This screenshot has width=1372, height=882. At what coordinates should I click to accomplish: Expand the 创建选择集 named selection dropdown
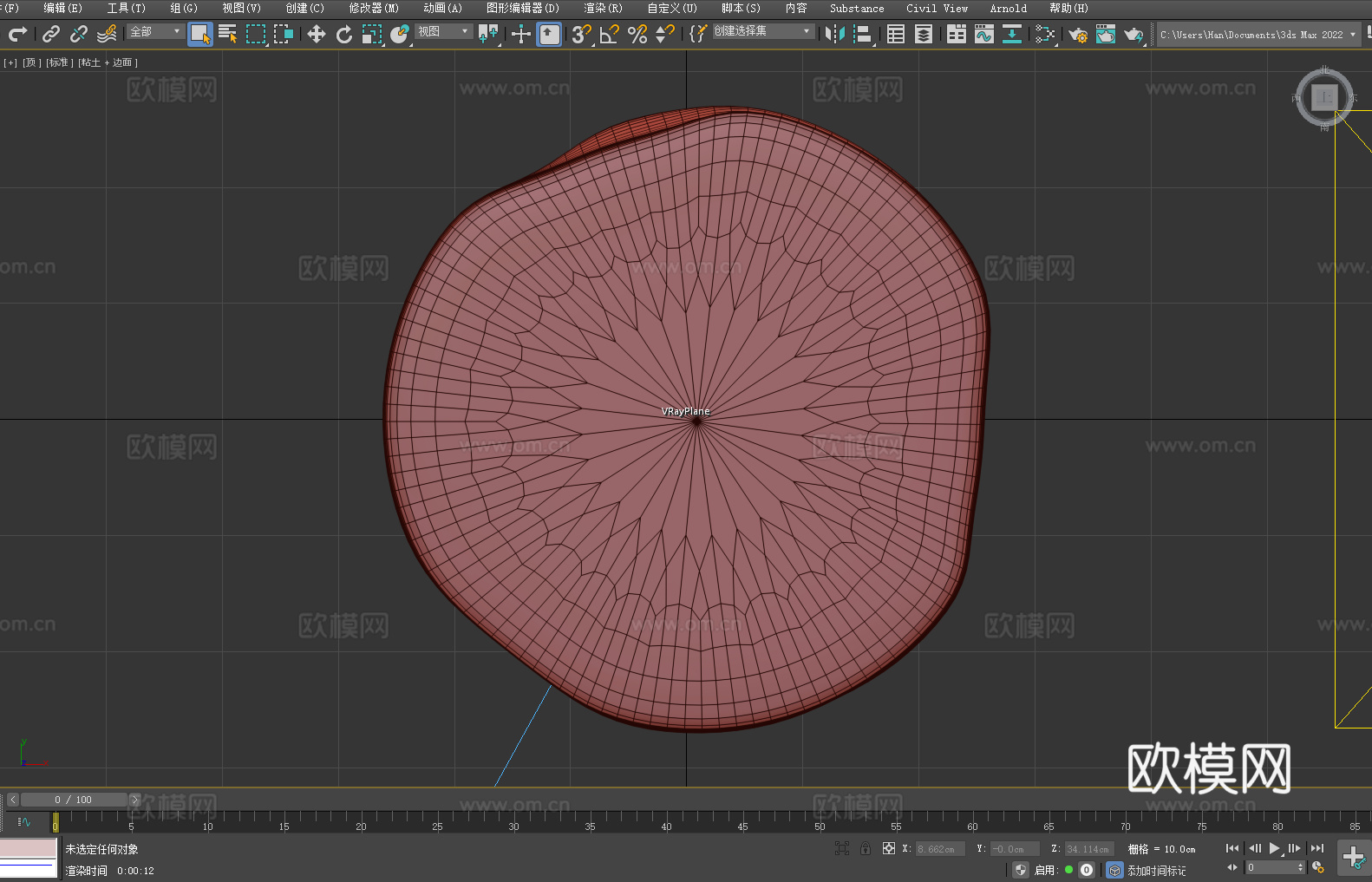click(762, 31)
